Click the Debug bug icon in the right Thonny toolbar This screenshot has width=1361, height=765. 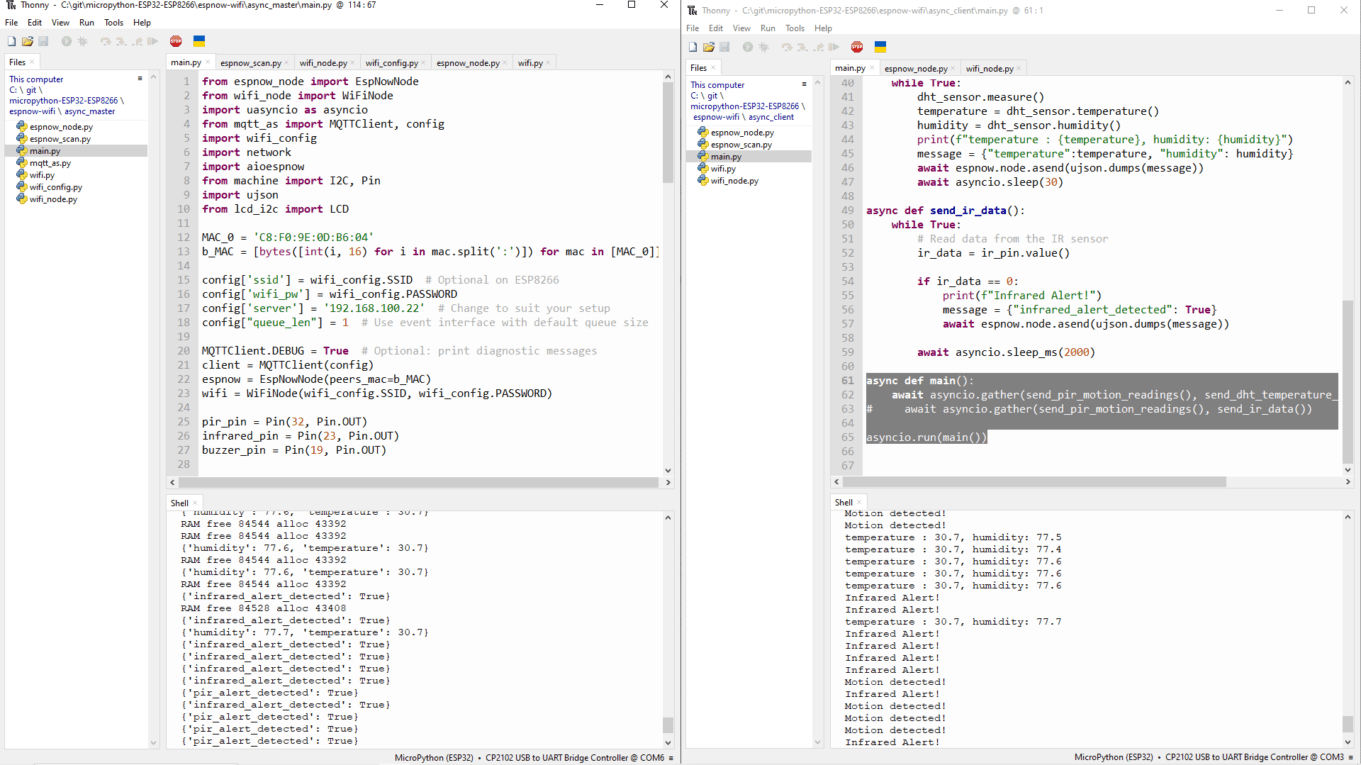point(764,47)
